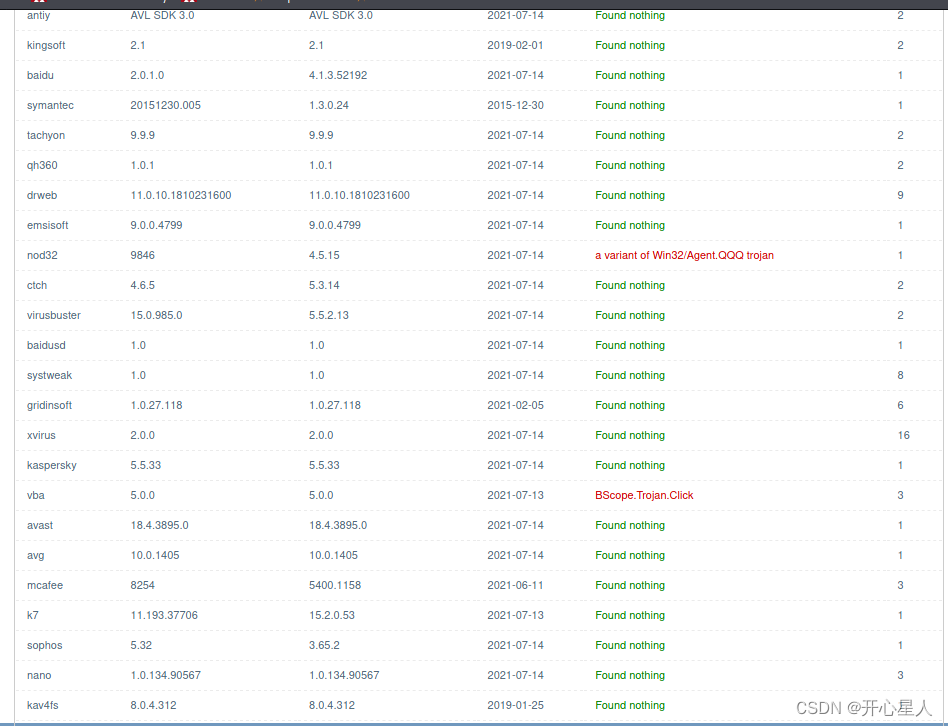Click nod32 engine name

point(42,255)
